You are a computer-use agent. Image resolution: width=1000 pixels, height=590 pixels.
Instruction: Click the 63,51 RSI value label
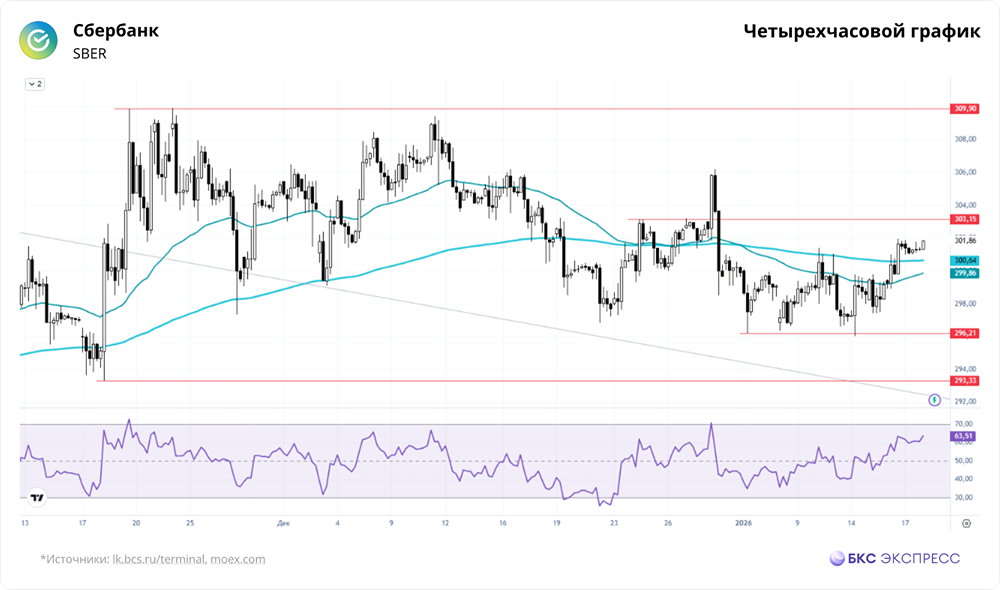tap(963, 436)
